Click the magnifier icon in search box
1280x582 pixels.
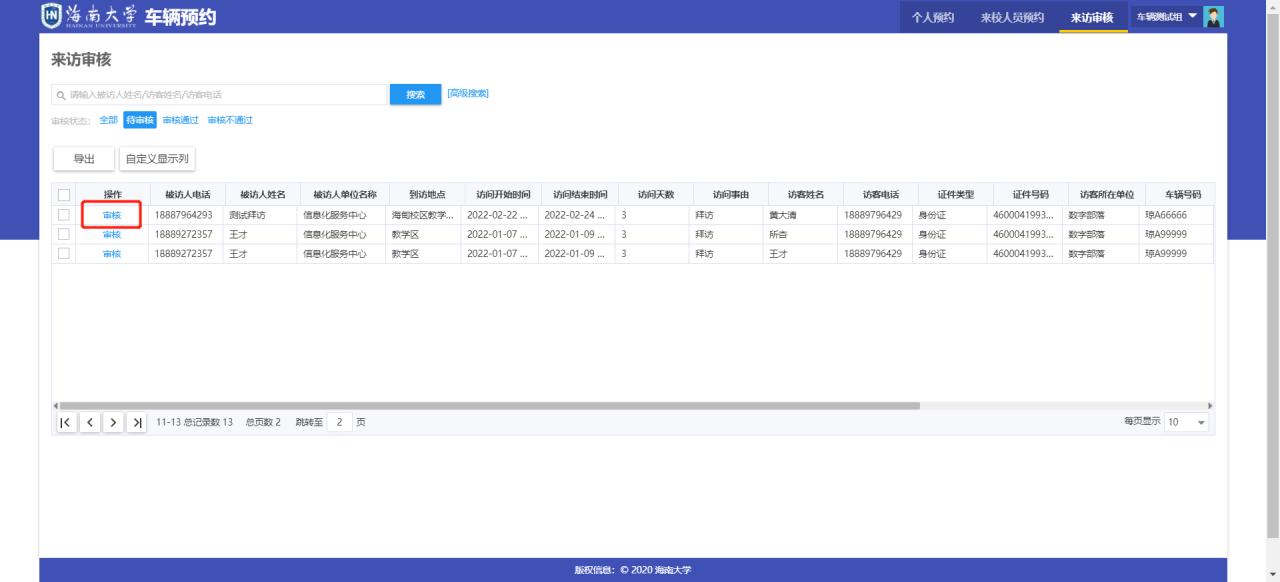(60, 95)
